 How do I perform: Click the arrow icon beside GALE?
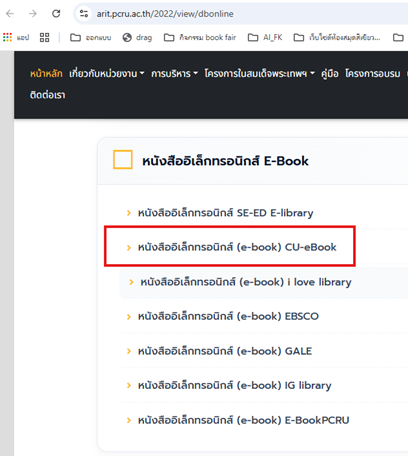pos(129,351)
